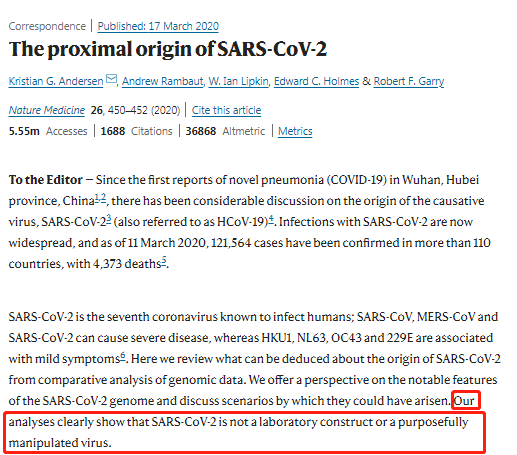Click the article title heading

tap(168, 49)
